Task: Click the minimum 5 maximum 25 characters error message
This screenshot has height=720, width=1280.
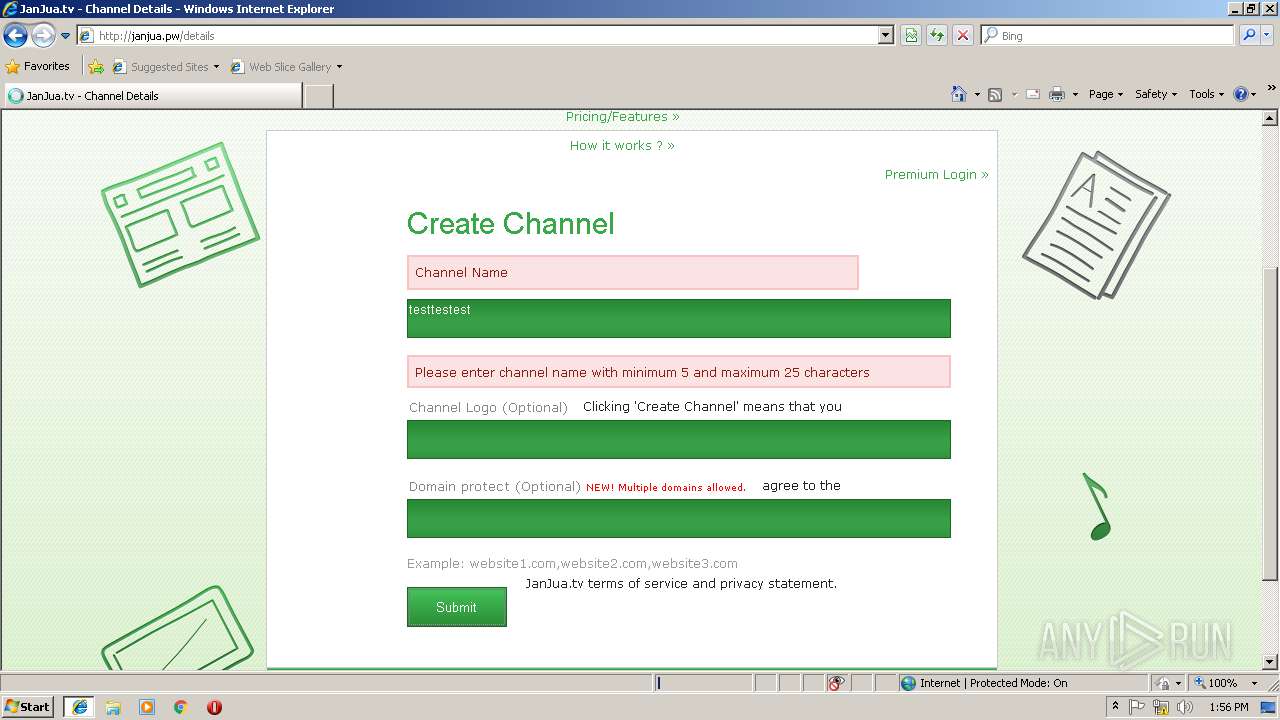Action: [679, 372]
